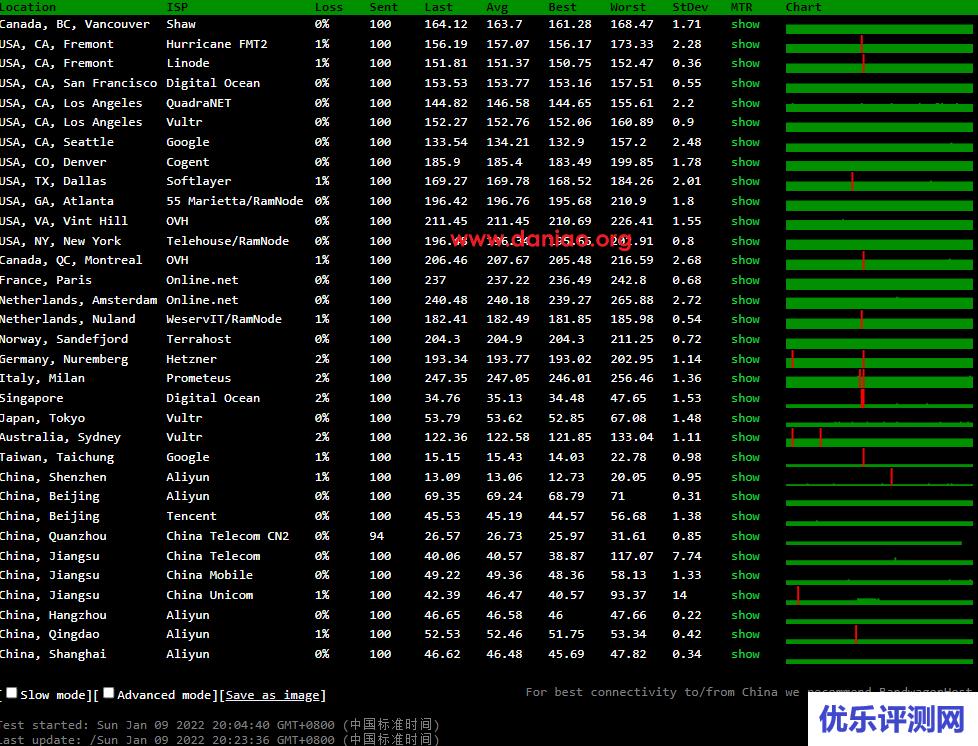Show MTR for Quanzhou China Telecom CN2

pyautogui.click(x=745, y=536)
